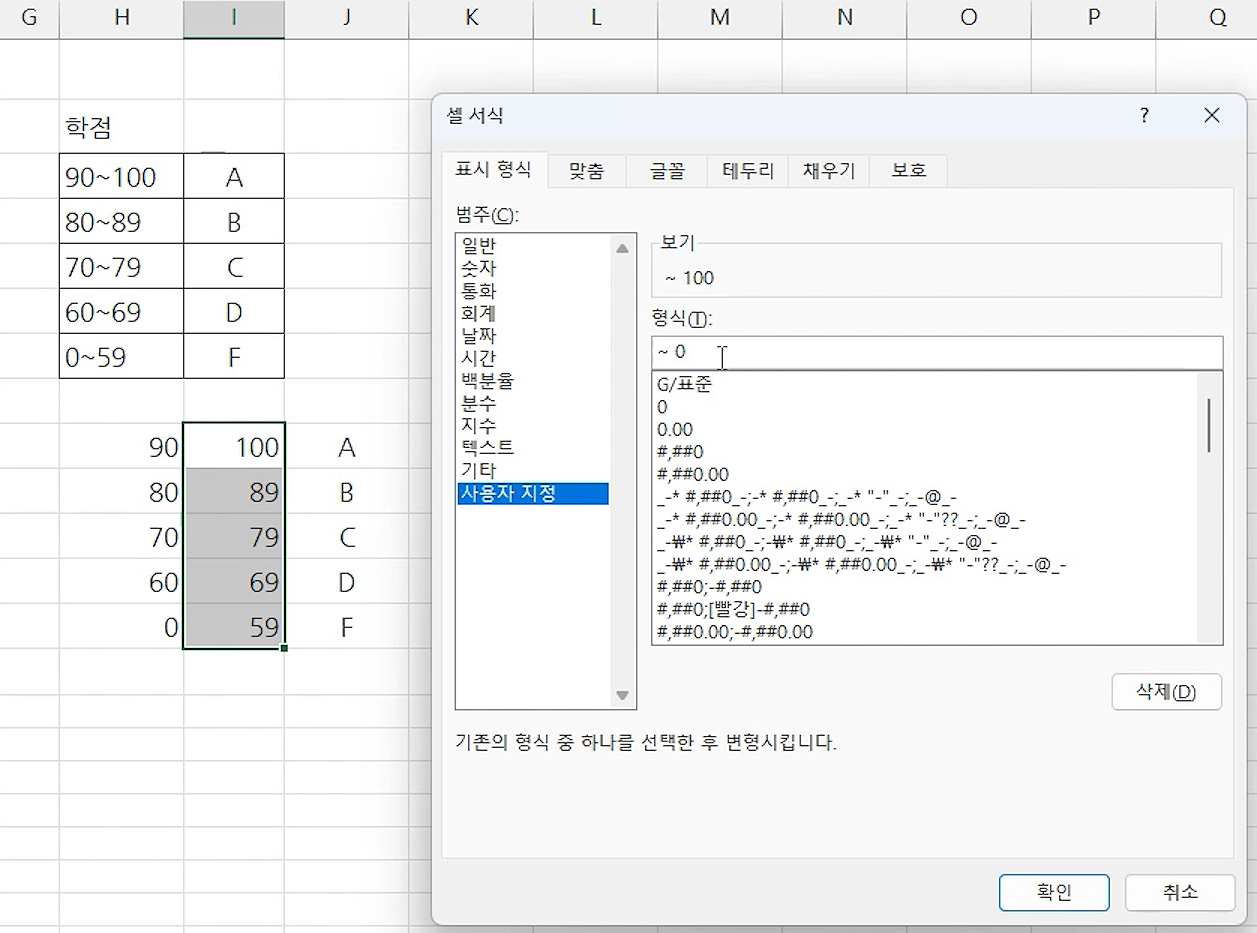Viewport: 1257px width, 933px height.
Task: Go to the 채우기 tab
Action: (x=829, y=171)
